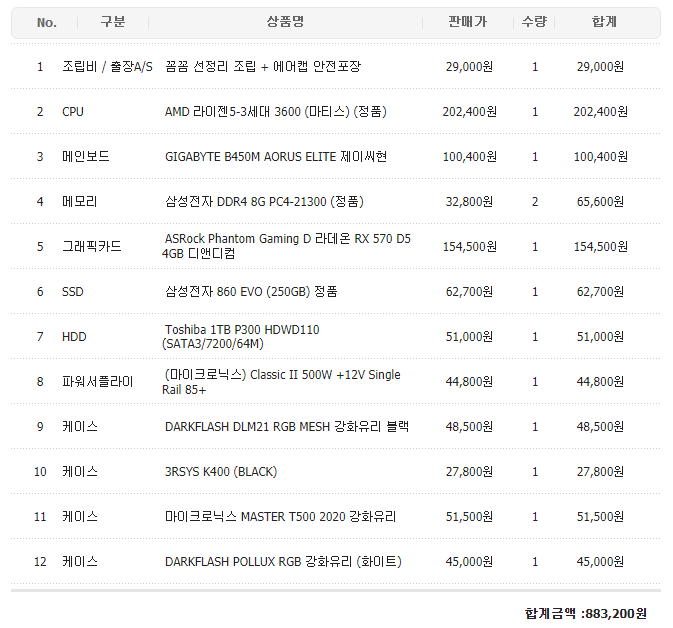Select the CPU category cell
673x628 pixels.
[73, 112]
